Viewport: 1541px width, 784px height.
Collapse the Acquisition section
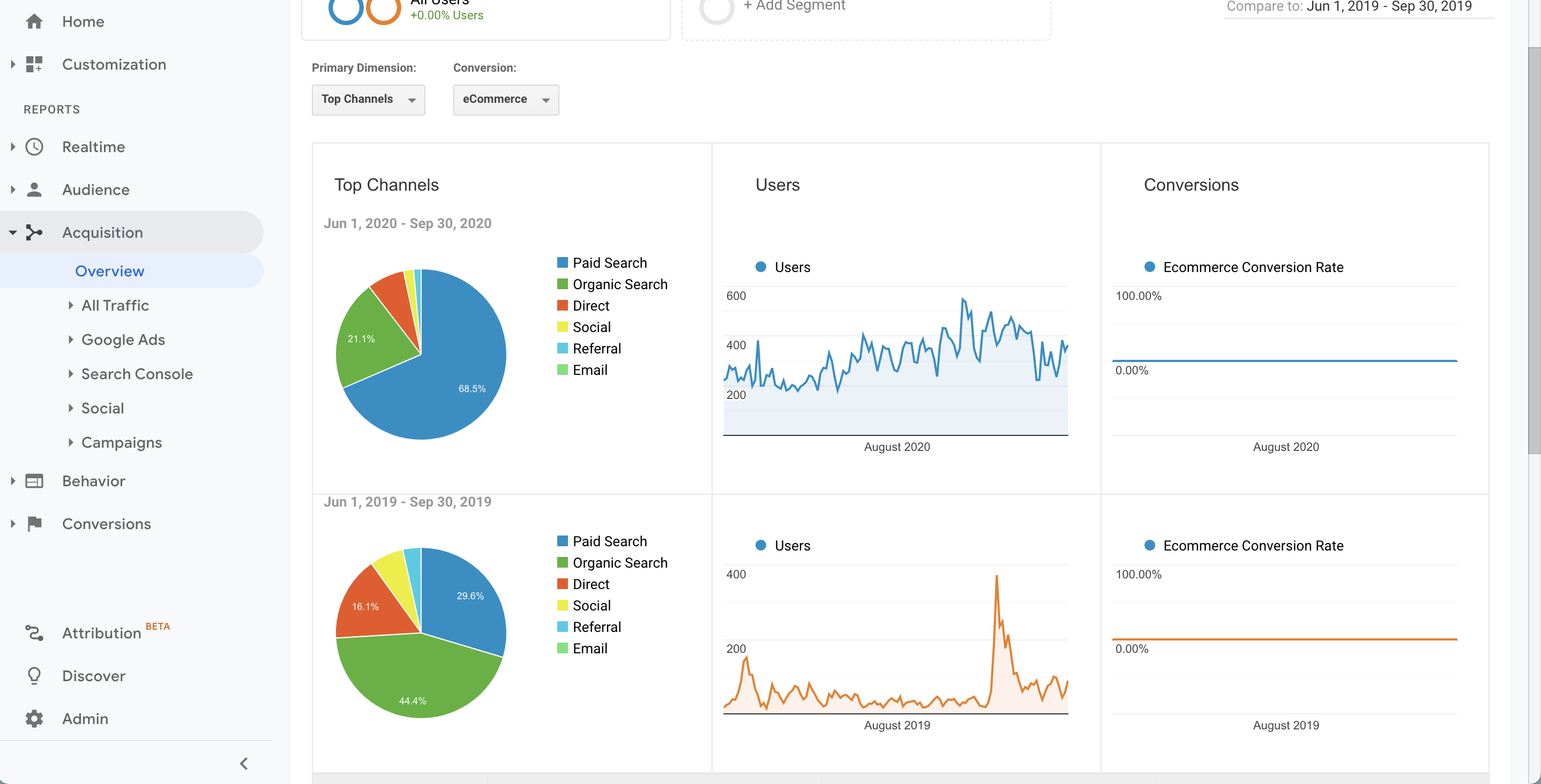click(12, 232)
